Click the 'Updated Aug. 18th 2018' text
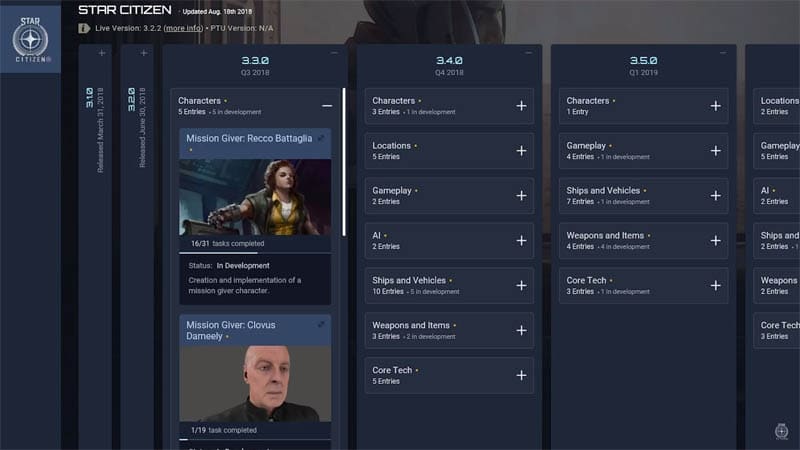The height and width of the screenshot is (450, 800). coord(217,11)
